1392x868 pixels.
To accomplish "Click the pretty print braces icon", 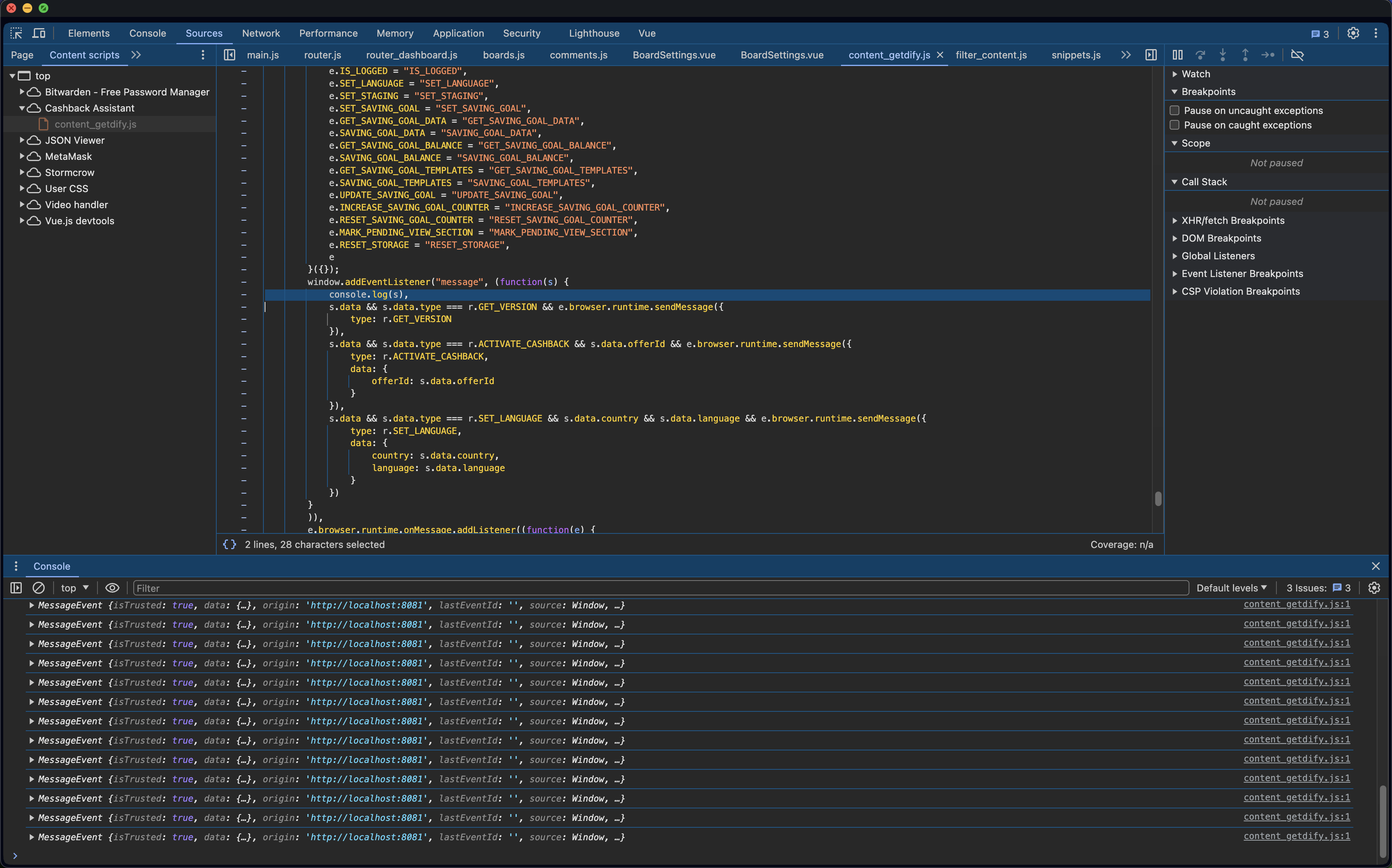I will (x=230, y=544).
